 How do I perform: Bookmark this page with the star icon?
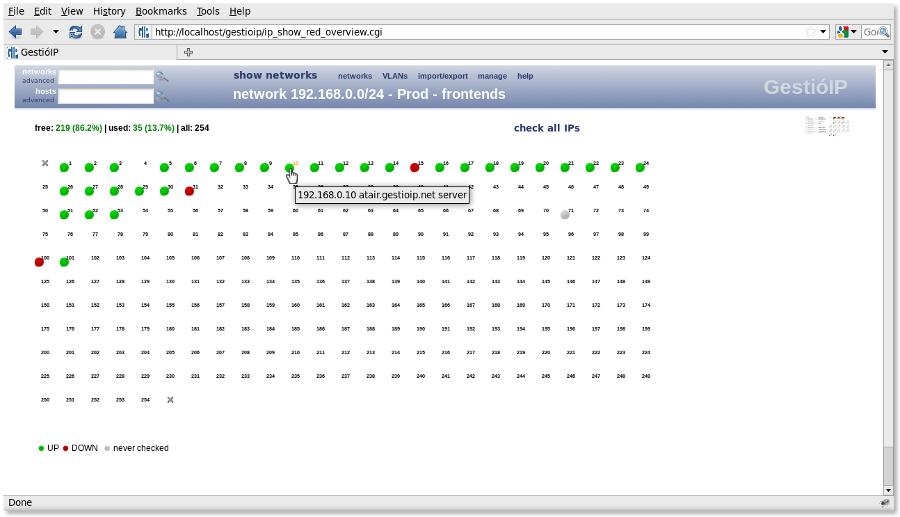click(810, 32)
